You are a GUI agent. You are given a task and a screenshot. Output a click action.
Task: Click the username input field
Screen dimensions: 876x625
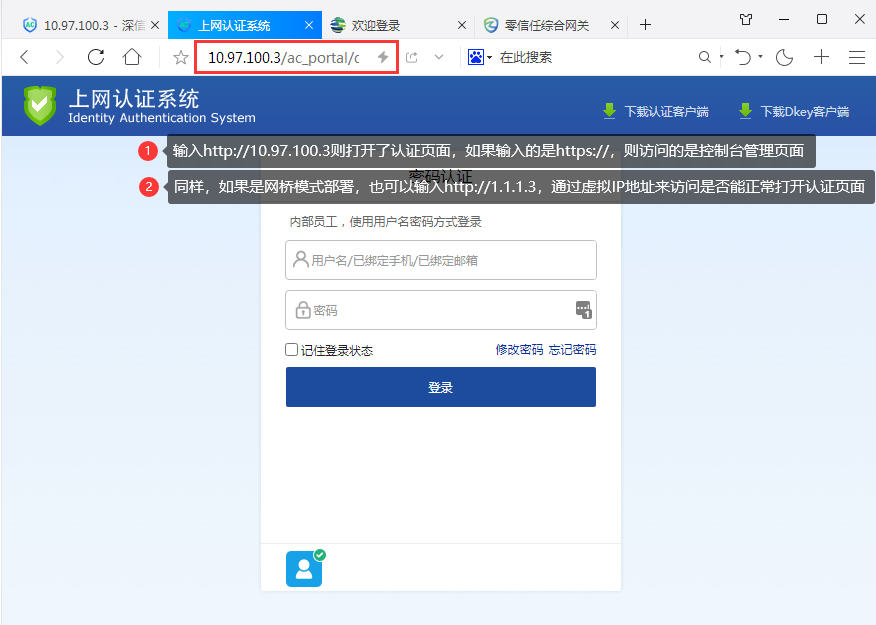point(441,260)
